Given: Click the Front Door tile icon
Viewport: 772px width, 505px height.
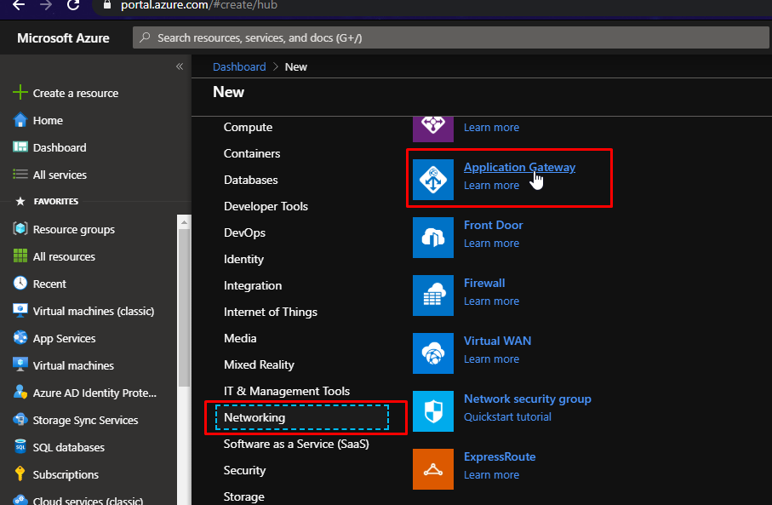Looking at the screenshot, I should (433, 237).
